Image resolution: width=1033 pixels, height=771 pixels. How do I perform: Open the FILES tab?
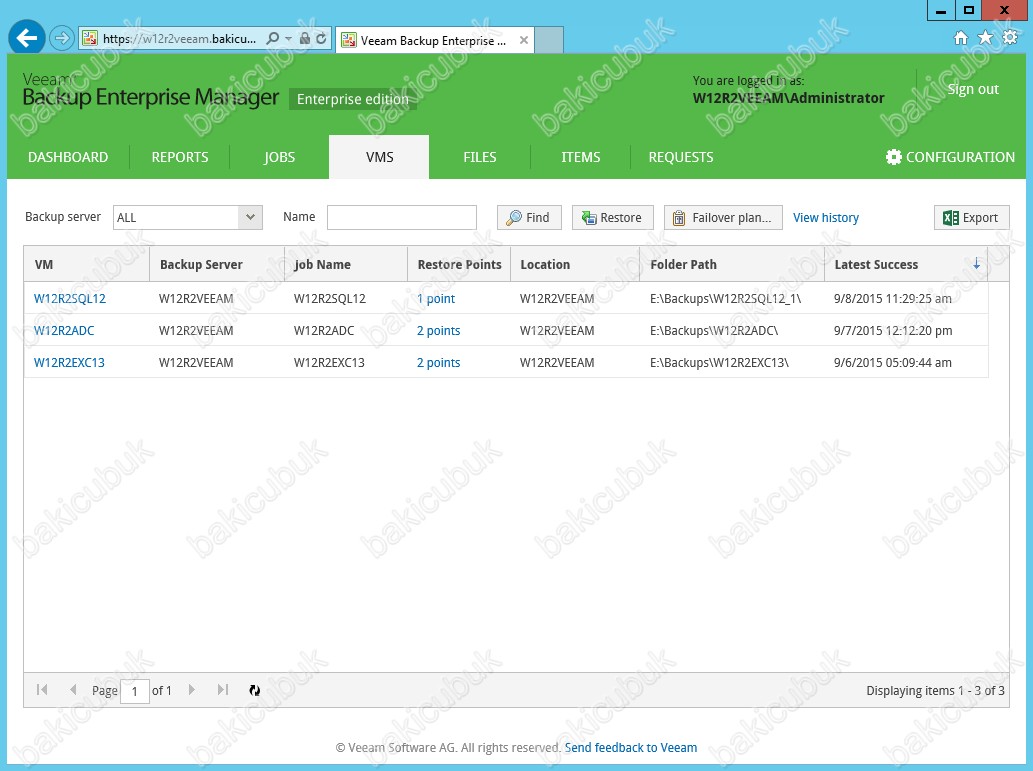pyautogui.click(x=480, y=157)
